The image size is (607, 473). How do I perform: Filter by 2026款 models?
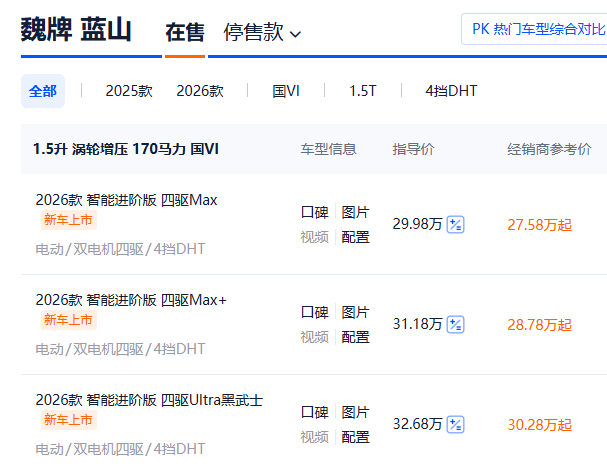[200, 91]
